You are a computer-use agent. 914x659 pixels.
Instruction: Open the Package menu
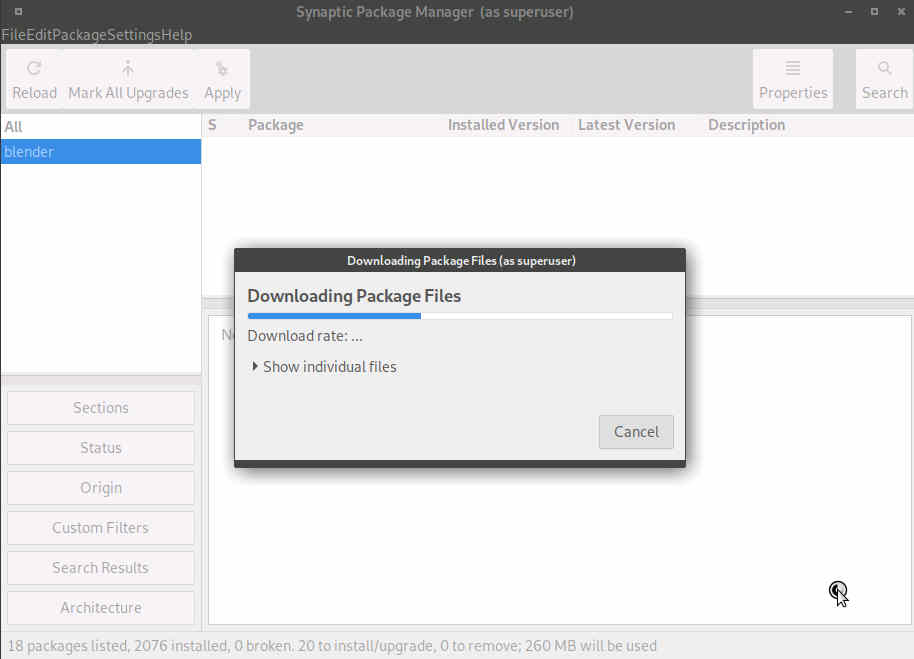coord(79,35)
